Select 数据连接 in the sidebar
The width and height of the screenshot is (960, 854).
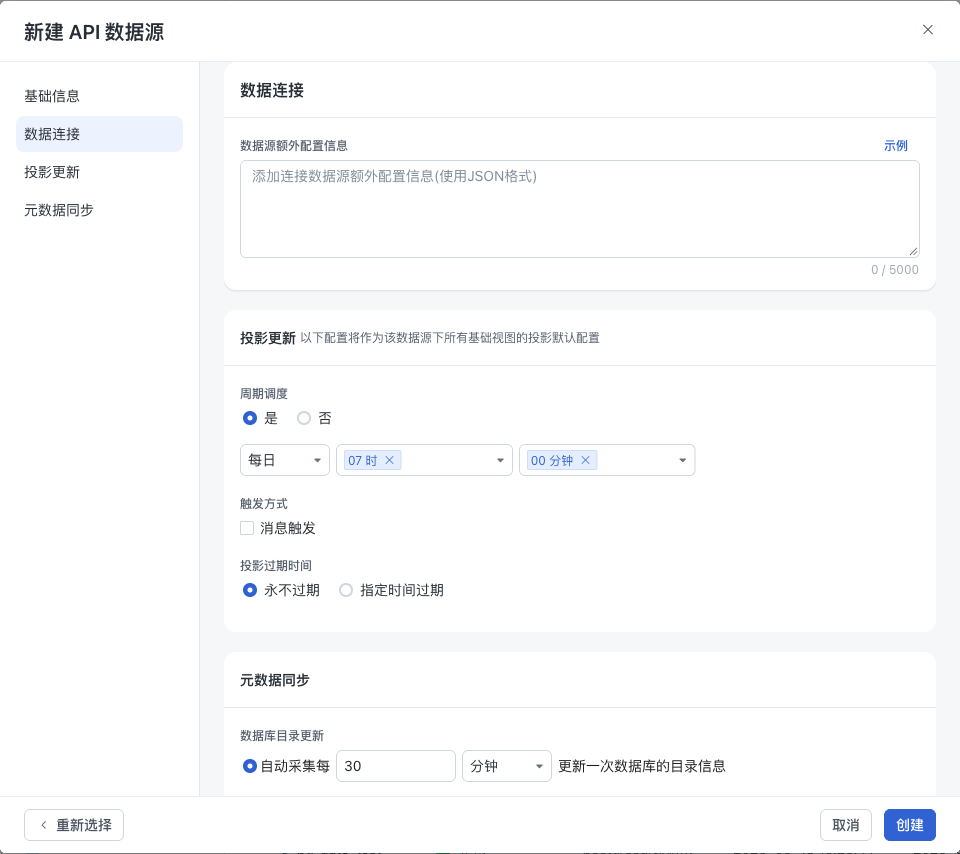coord(99,134)
